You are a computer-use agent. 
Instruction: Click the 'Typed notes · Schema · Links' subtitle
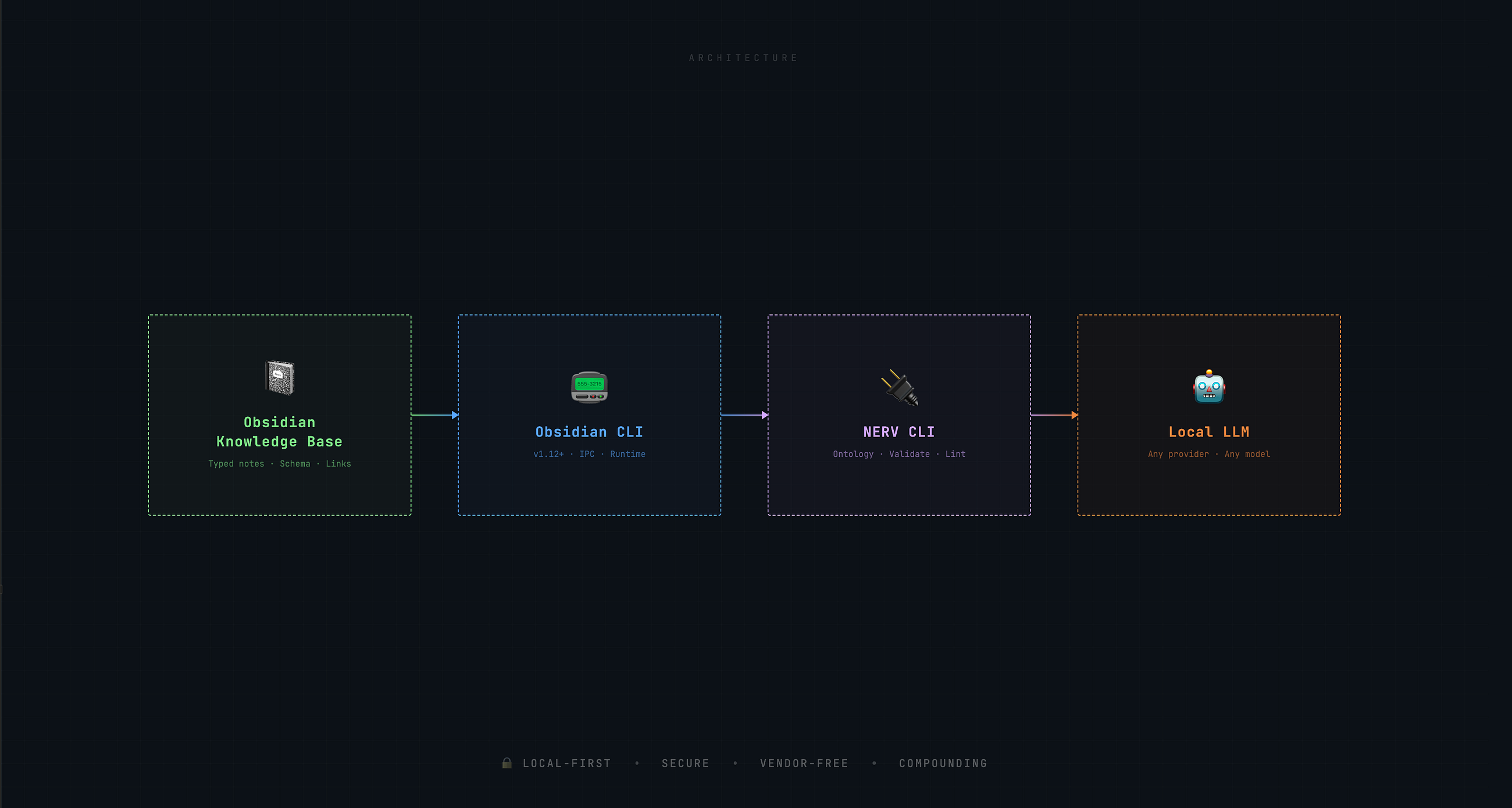pos(279,463)
